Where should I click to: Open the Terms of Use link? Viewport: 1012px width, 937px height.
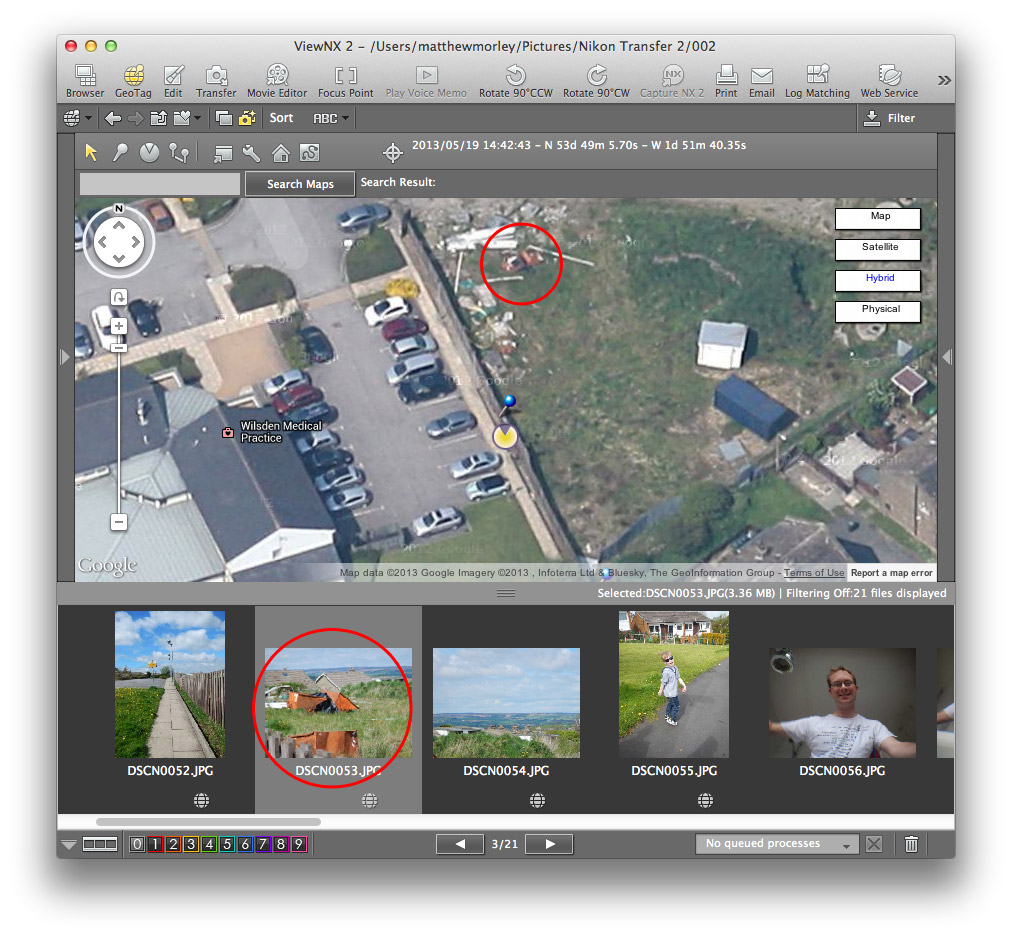tap(814, 572)
